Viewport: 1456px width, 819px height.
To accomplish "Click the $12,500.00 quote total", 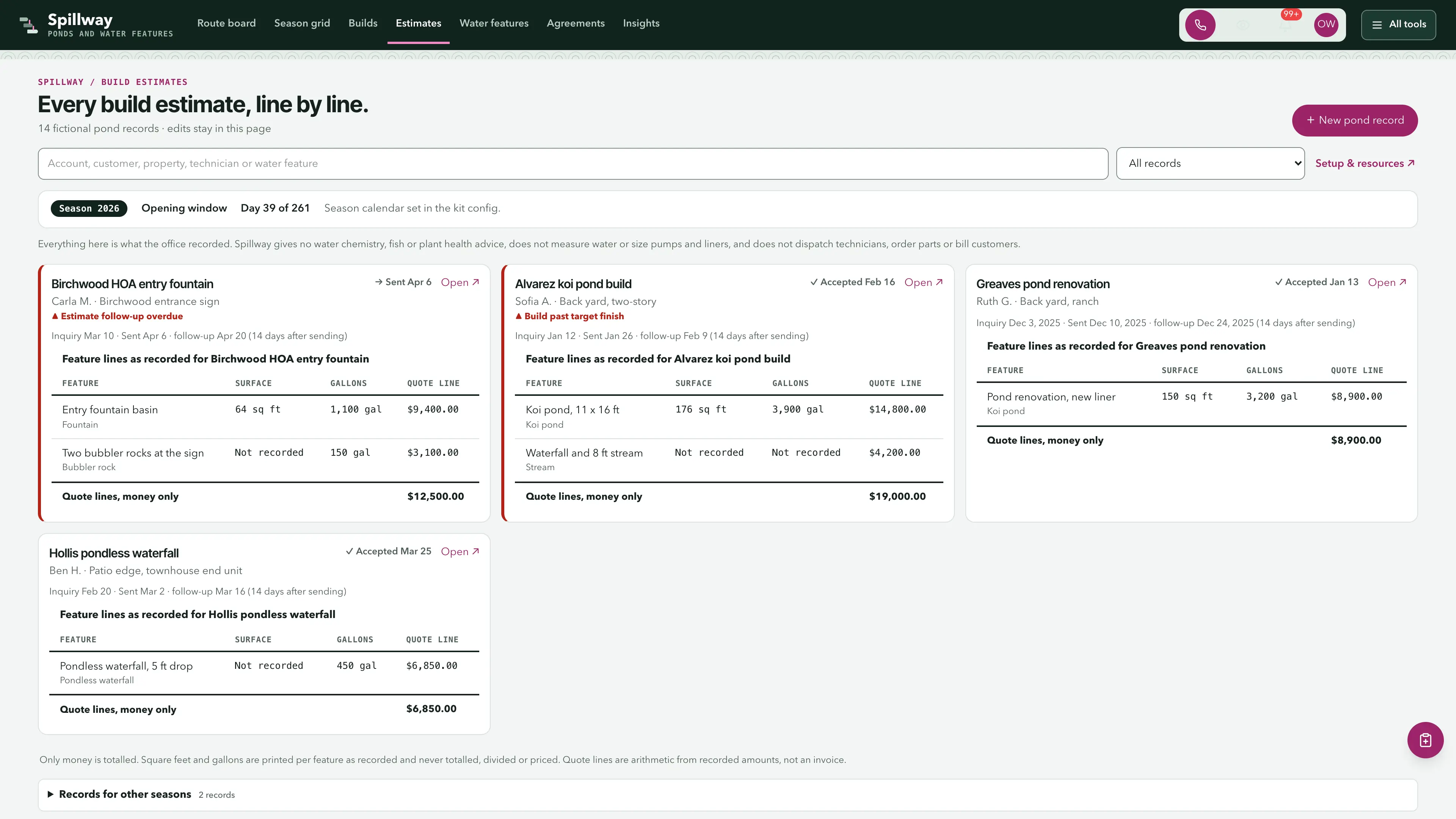I will click(435, 496).
